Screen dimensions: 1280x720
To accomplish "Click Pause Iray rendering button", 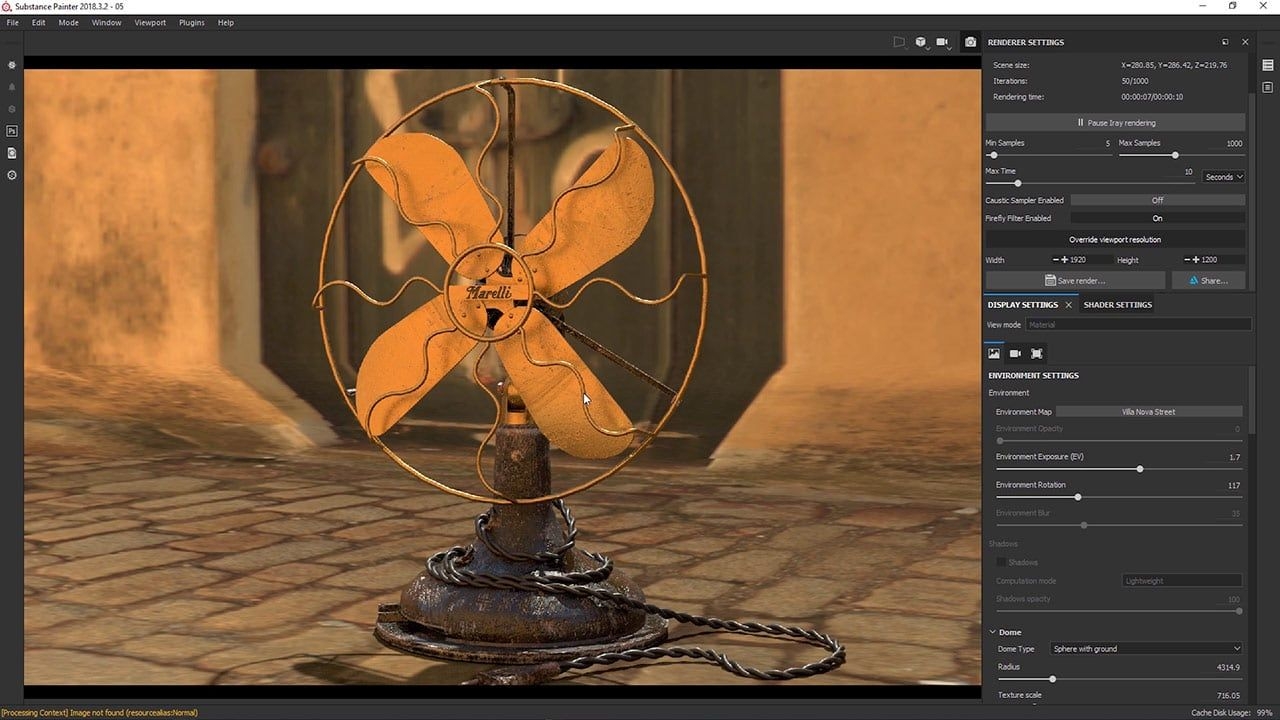I will (1115, 122).
